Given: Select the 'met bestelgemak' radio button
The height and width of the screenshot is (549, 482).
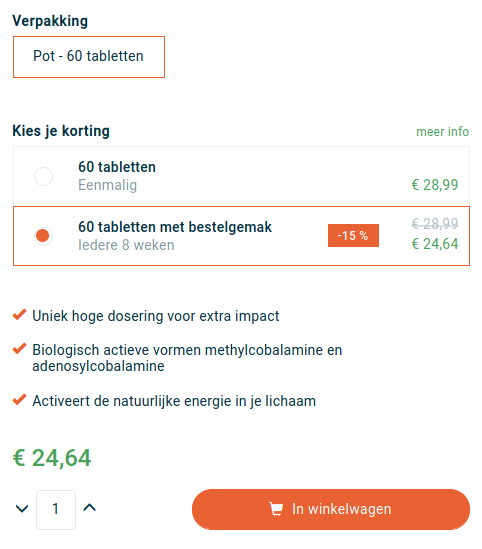Looking at the screenshot, I should [43, 236].
